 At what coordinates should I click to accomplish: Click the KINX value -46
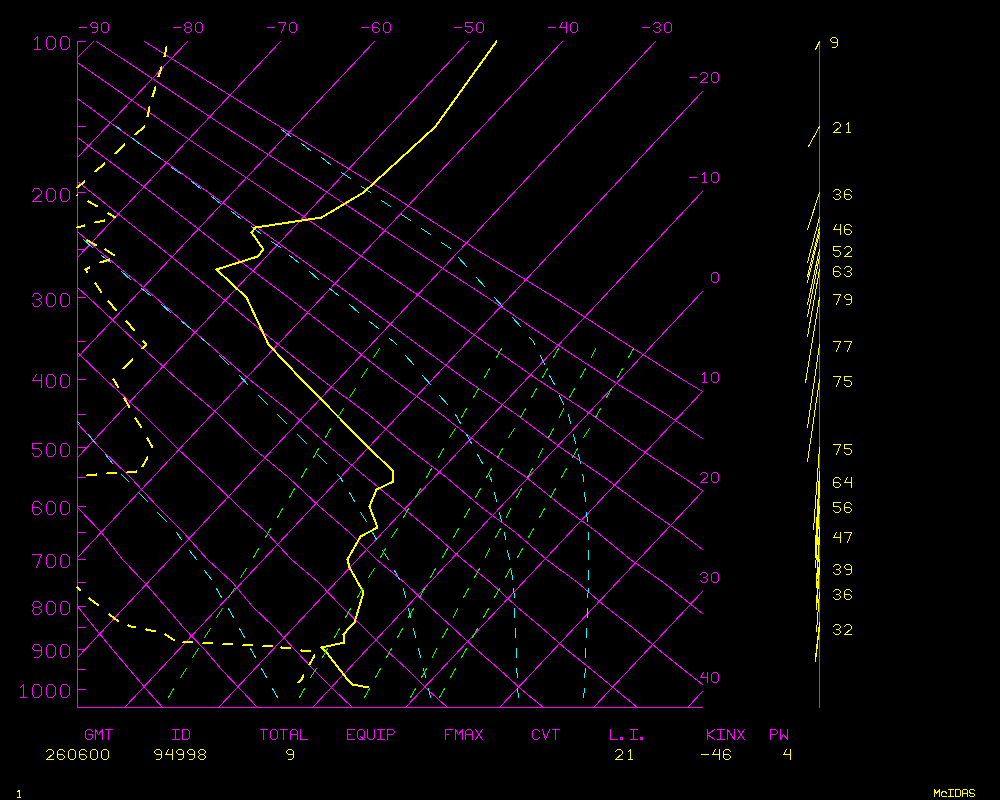click(x=716, y=755)
